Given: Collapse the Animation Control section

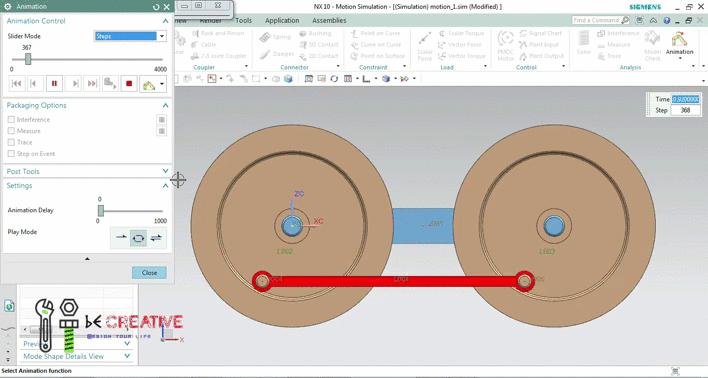Looking at the screenshot, I should (165, 21).
